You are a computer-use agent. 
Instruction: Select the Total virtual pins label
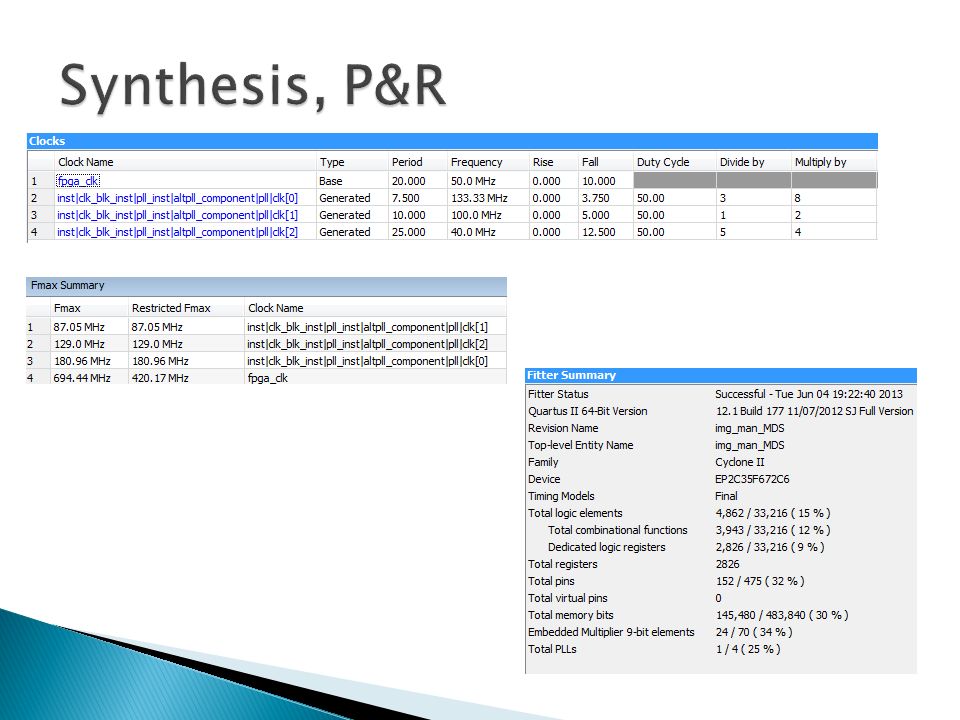coord(568,599)
